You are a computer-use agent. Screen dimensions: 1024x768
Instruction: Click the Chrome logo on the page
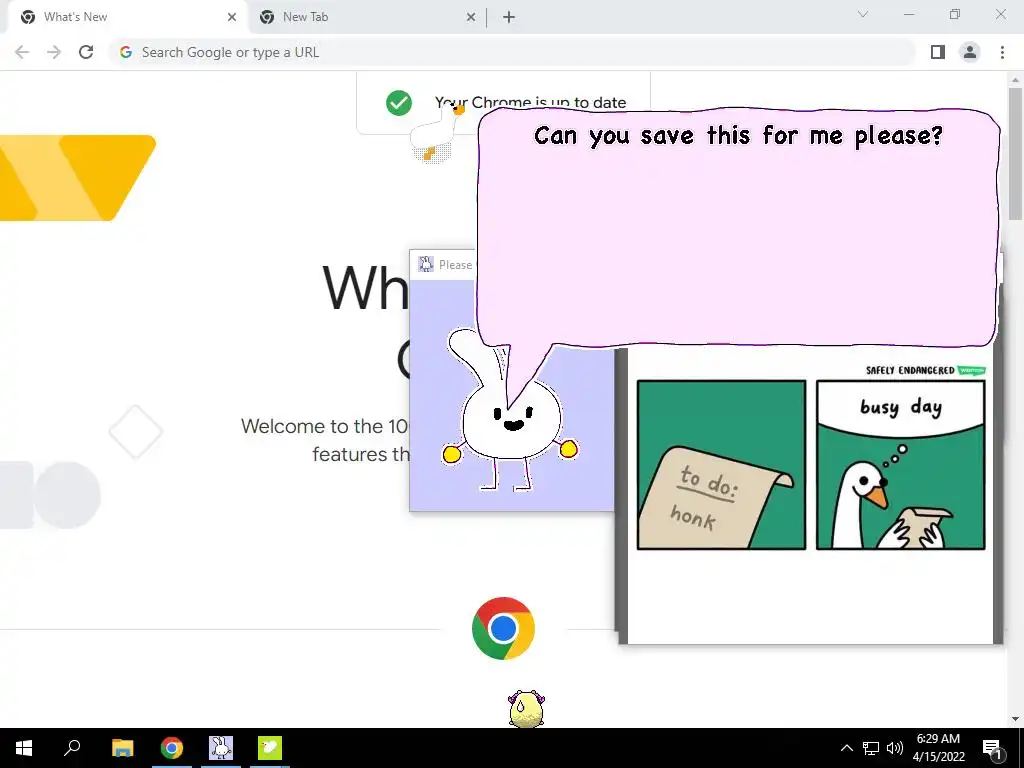coord(504,628)
